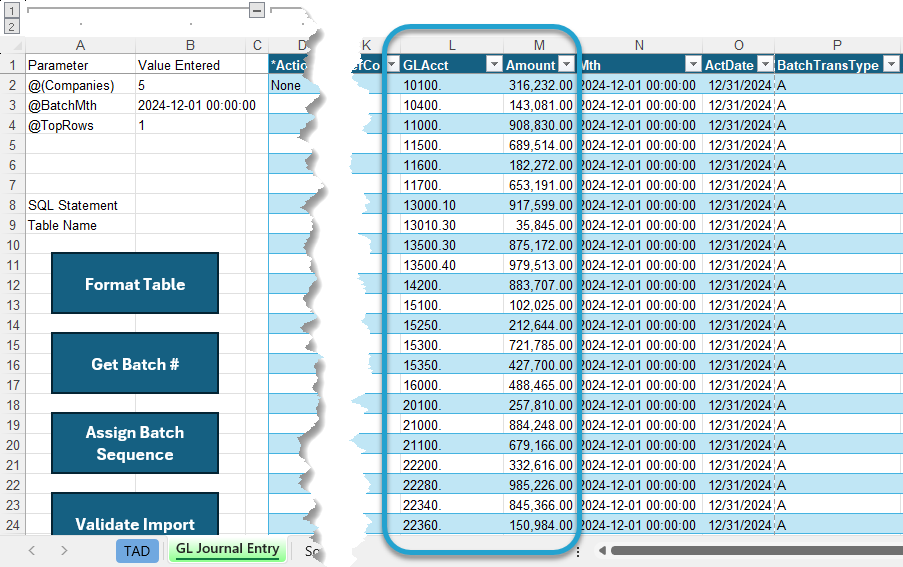Viewport: 903px width, 567px height.
Task: Select column B header
Action: click(190, 45)
